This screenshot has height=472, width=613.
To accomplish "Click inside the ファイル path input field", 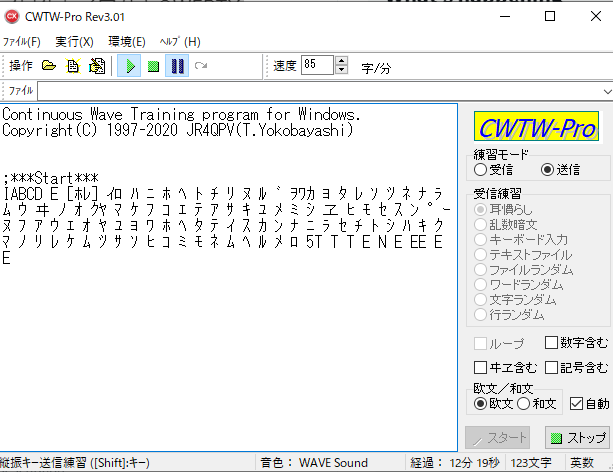I will pyautogui.click(x=320, y=92).
